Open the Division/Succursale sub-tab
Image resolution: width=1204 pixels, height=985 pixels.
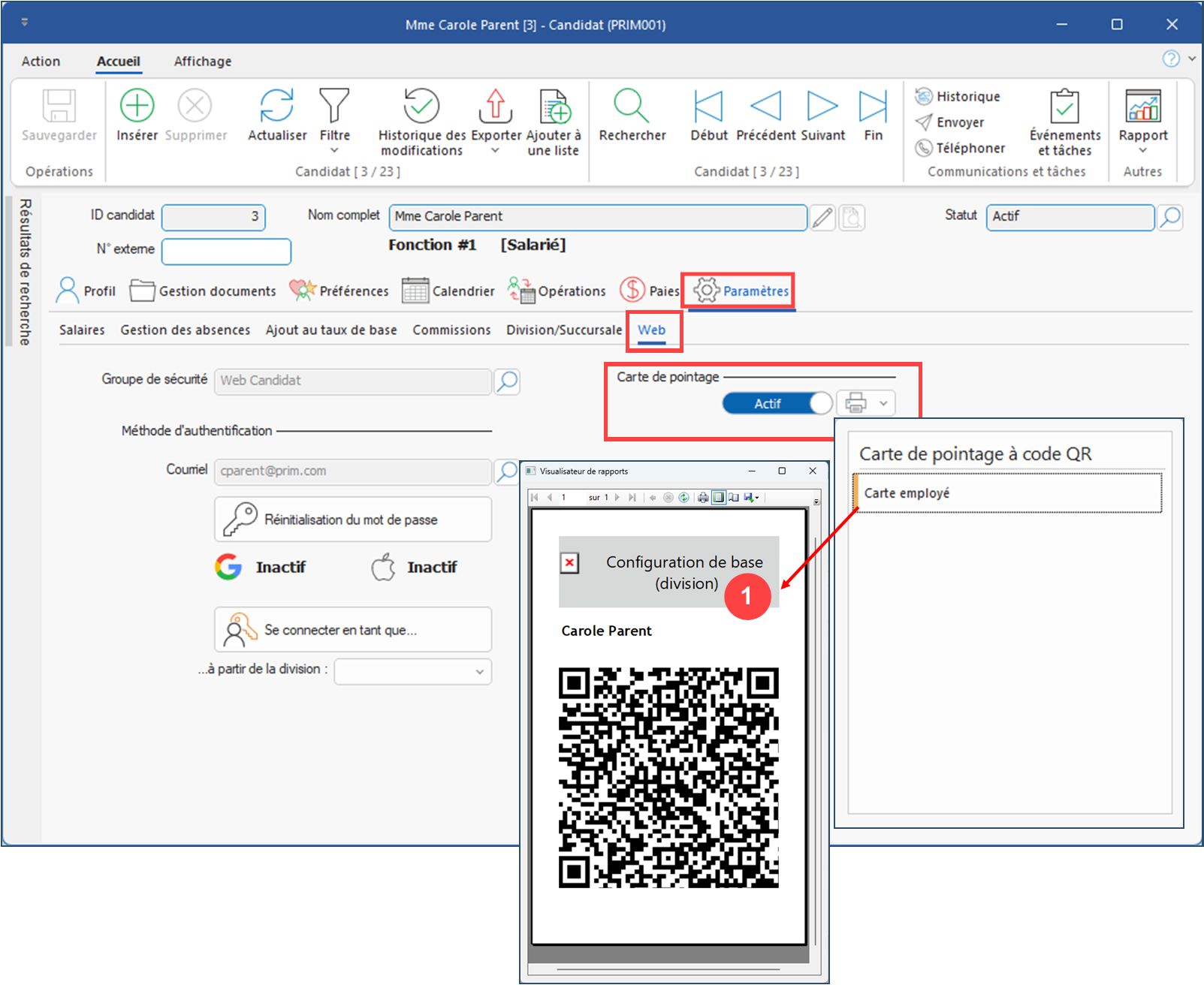pyautogui.click(x=564, y=330)
